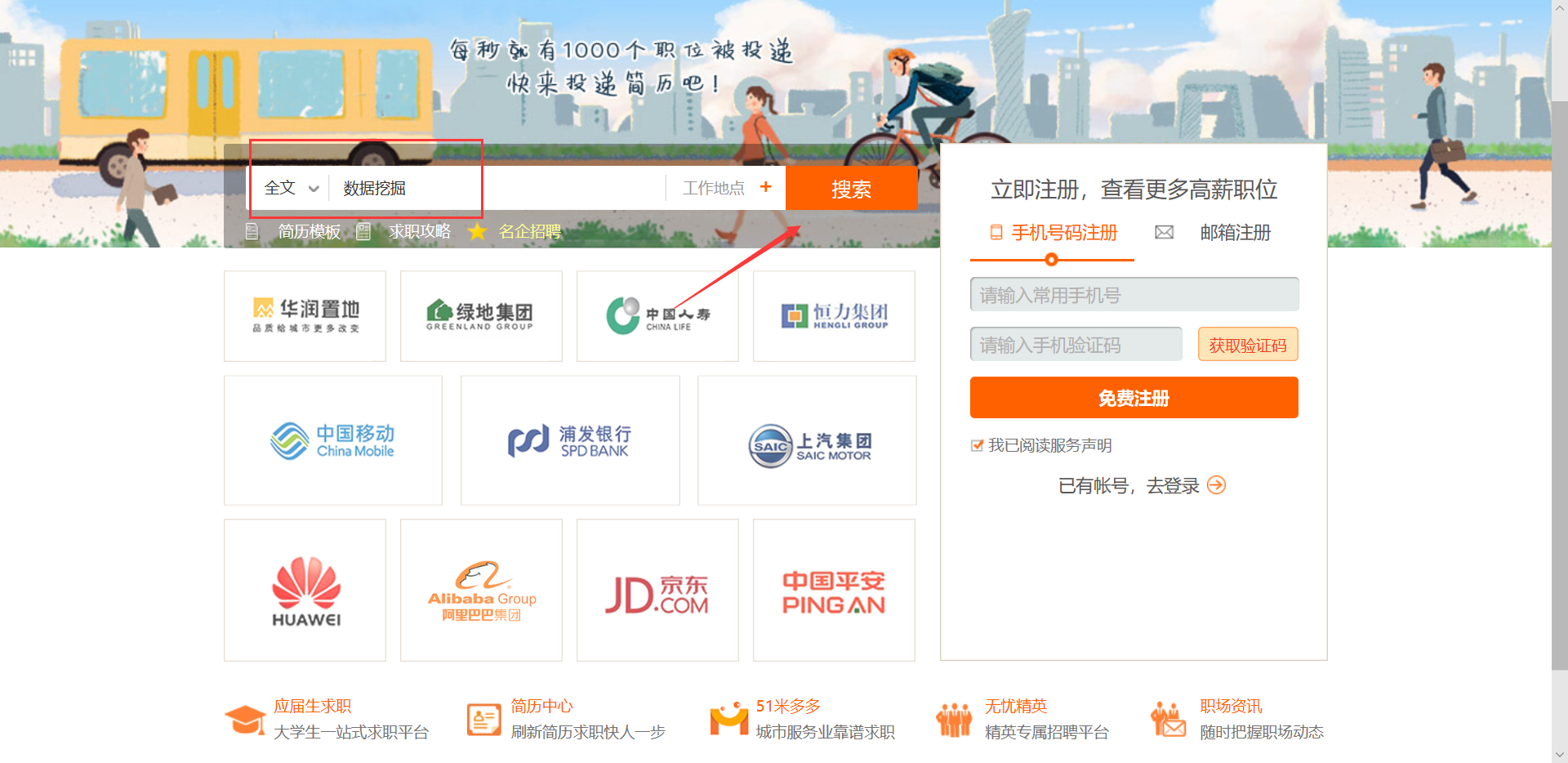Click the 大学生一站式求职平台 text

click(351, 732)
